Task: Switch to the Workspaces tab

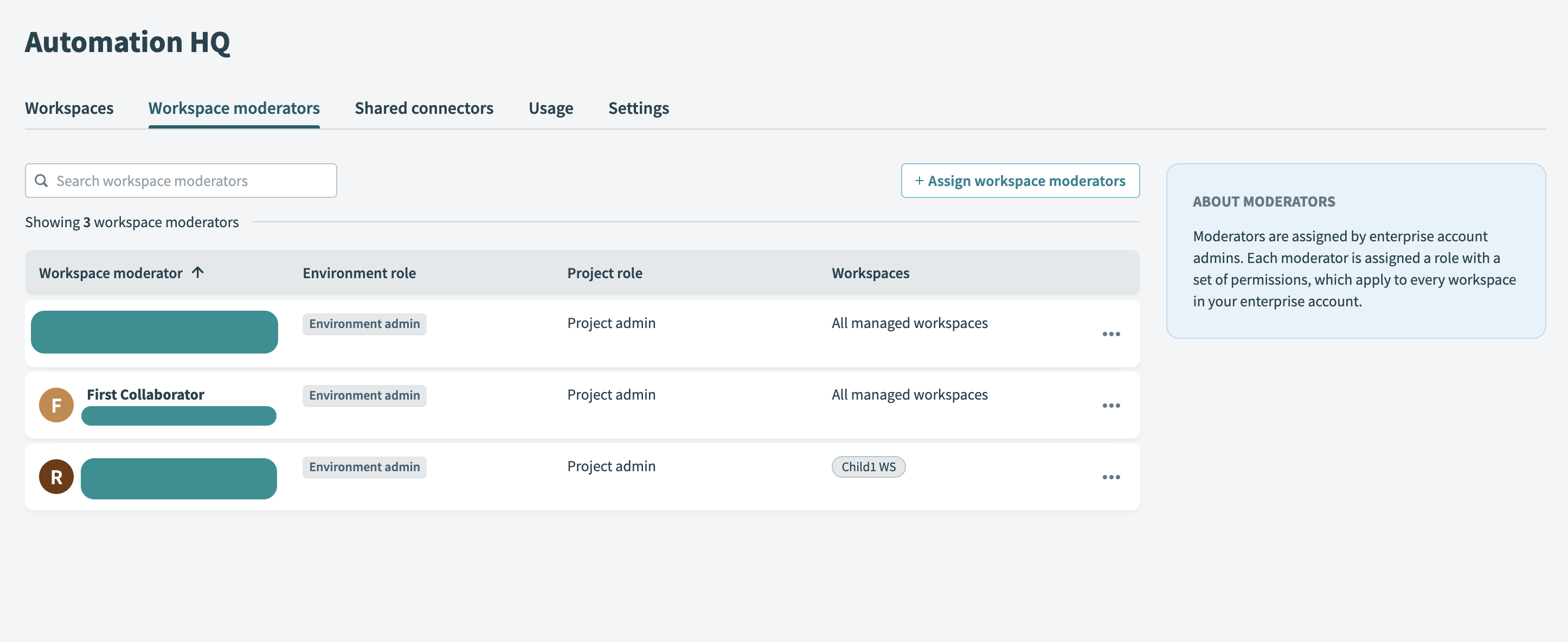Action: [x=69, y=108]
